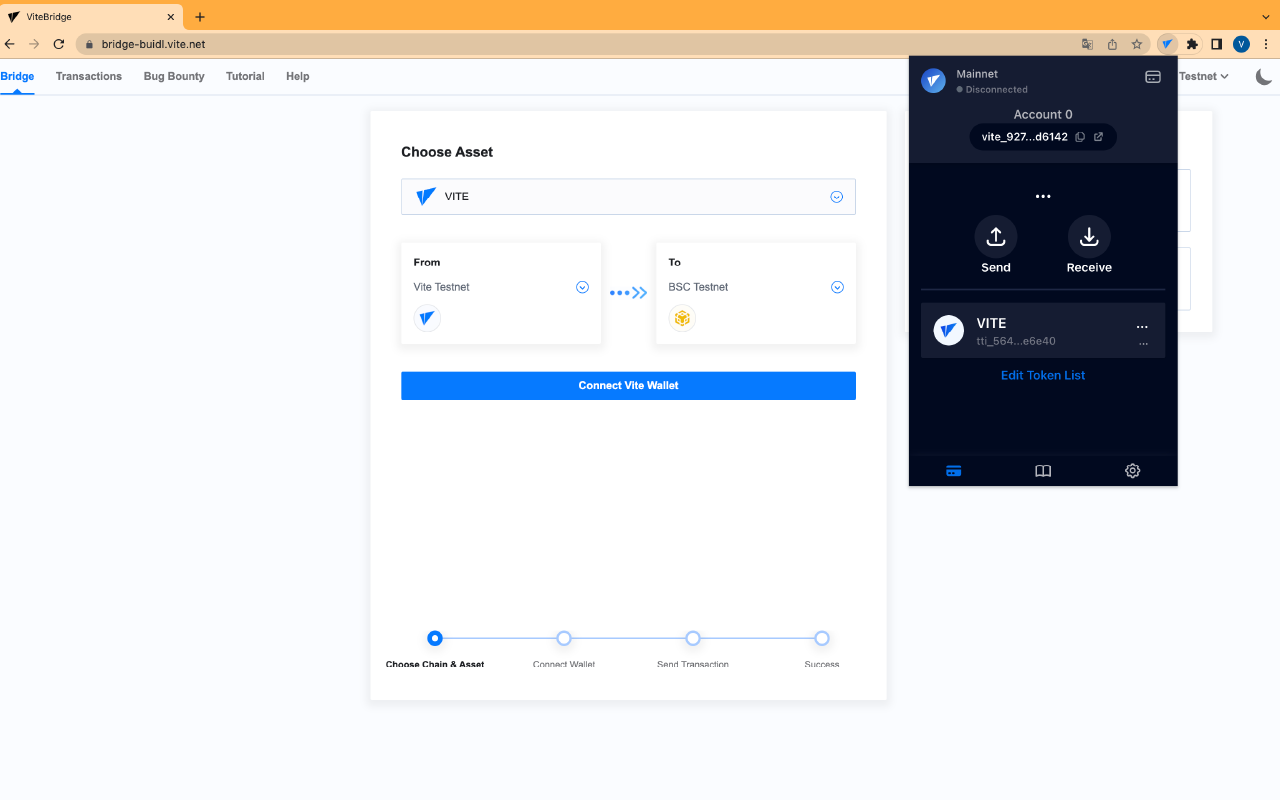1280x800 pixels.
Task: Close the ViteBridge browser tab
Action: click(170, 17)
